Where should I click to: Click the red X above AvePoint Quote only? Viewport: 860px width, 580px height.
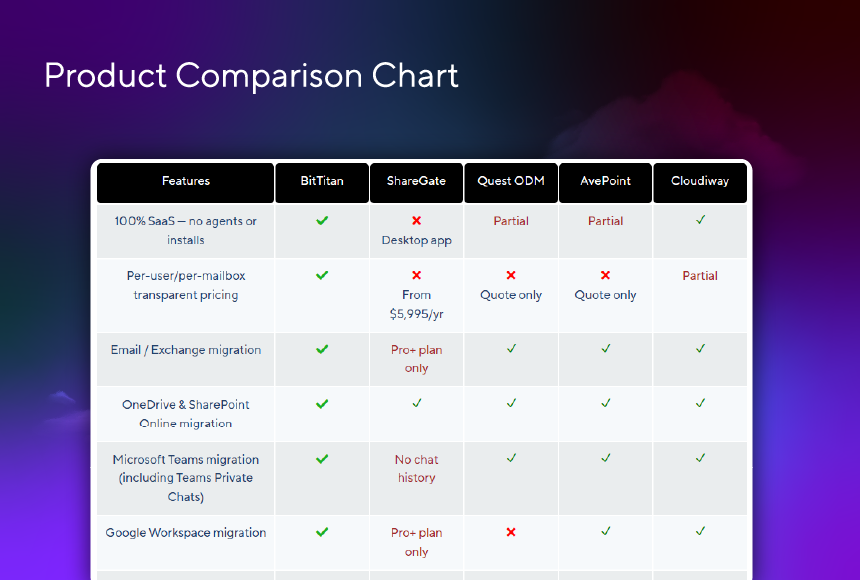pos(605,275)
